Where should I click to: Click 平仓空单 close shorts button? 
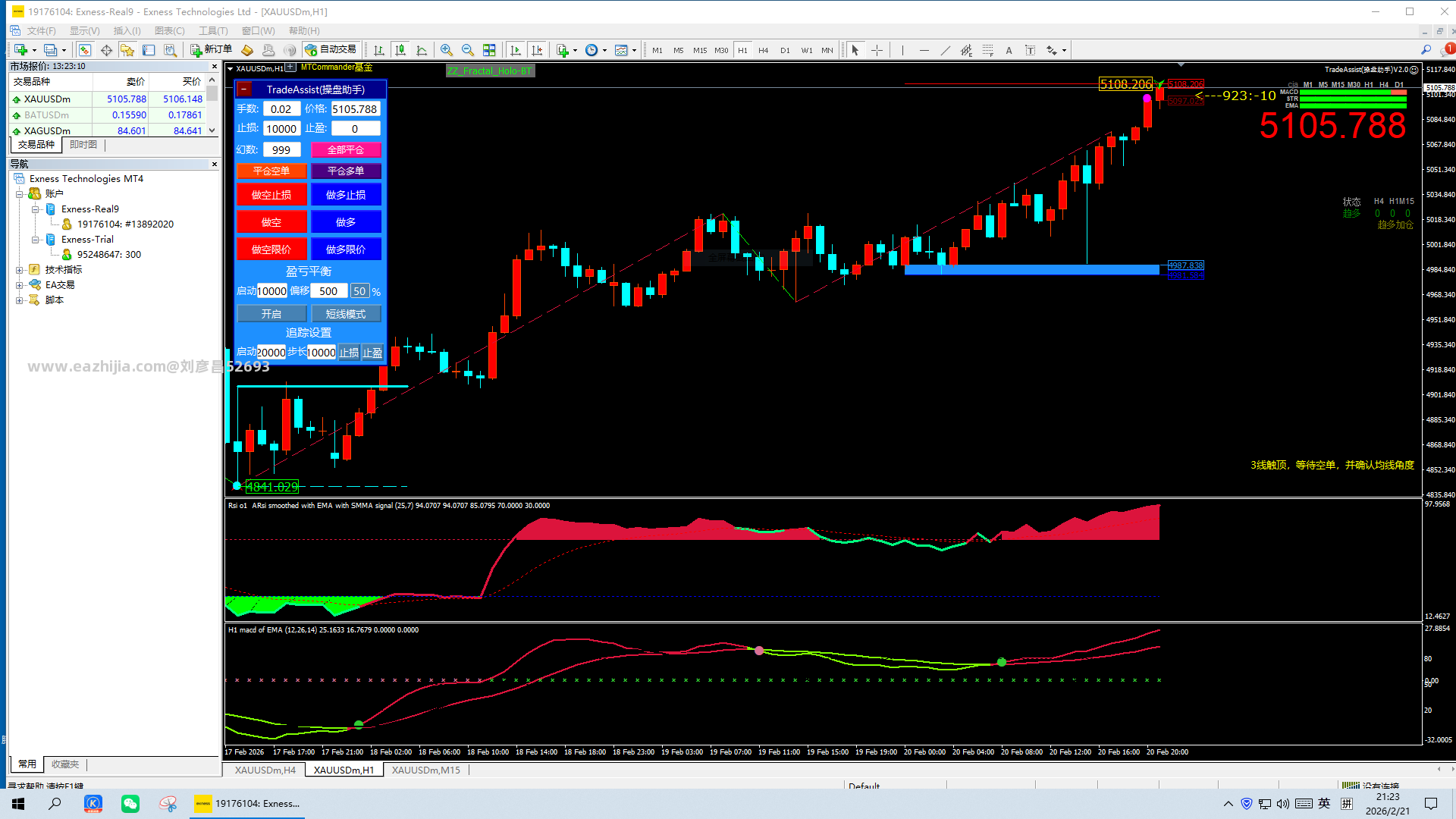pos(271,171)
